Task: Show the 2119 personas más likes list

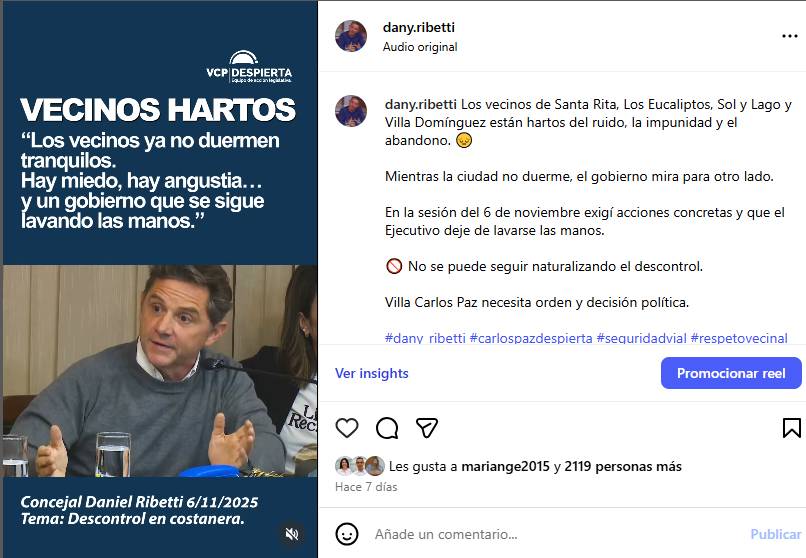Action: 623,467
